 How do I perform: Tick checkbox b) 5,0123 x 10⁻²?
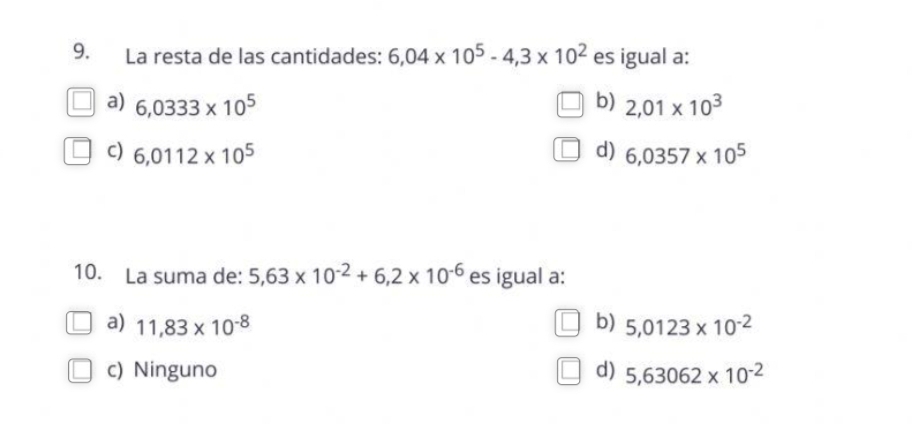click(569, 322)
